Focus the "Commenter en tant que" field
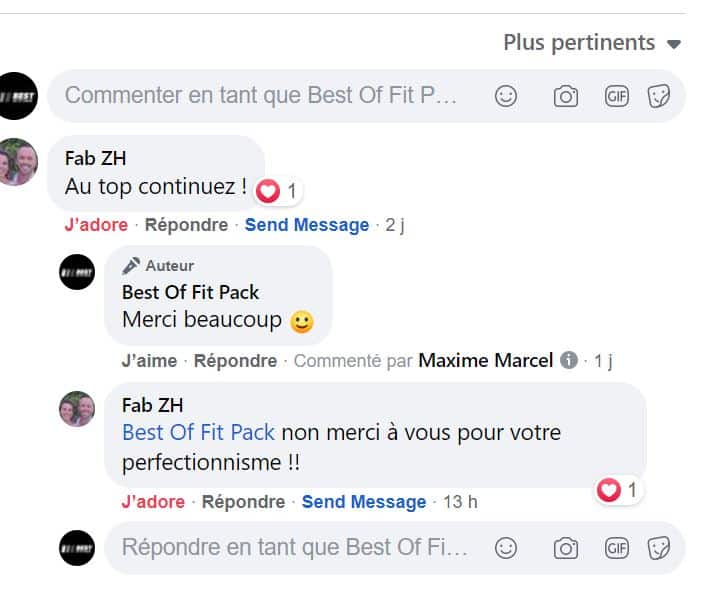704x590 pixels. click(260, 96)
